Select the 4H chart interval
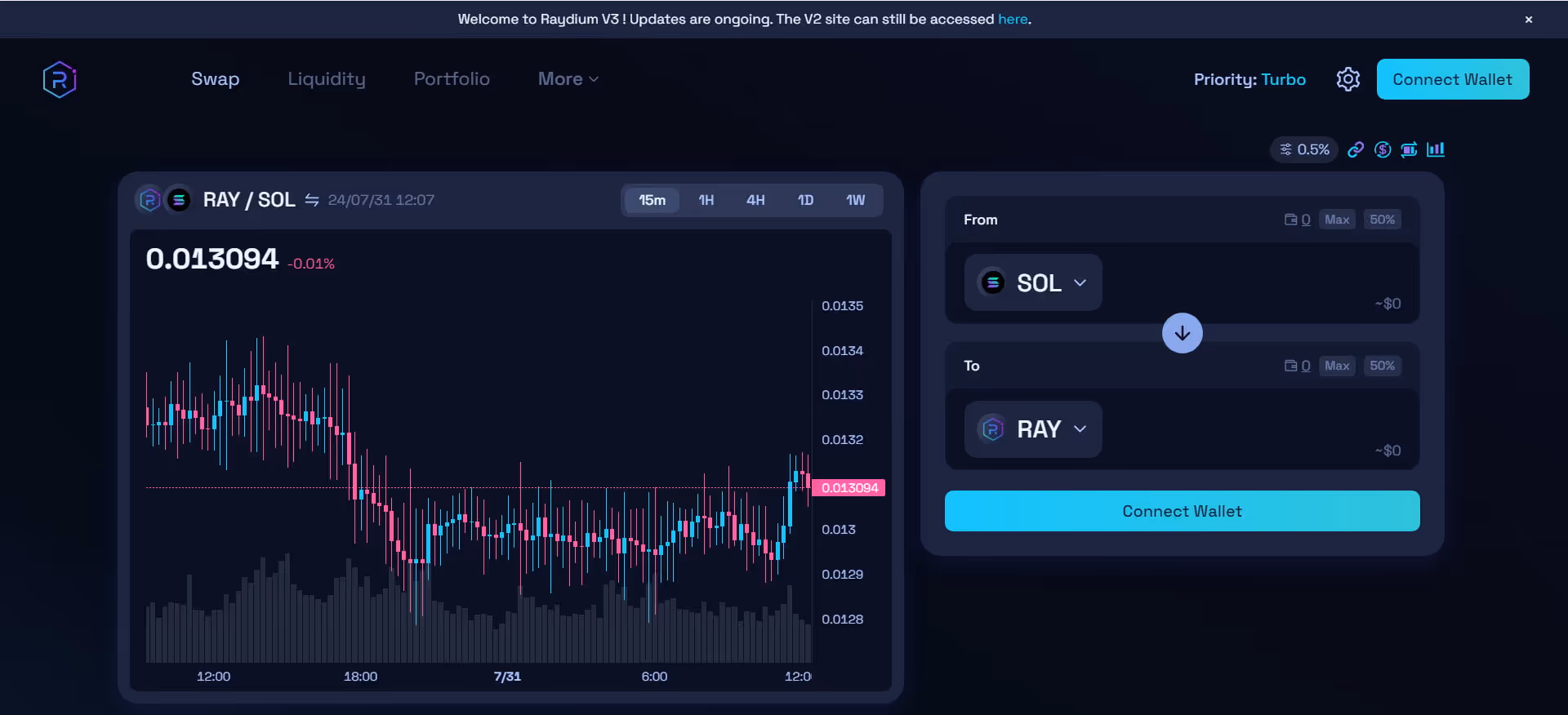 (755, 200)
